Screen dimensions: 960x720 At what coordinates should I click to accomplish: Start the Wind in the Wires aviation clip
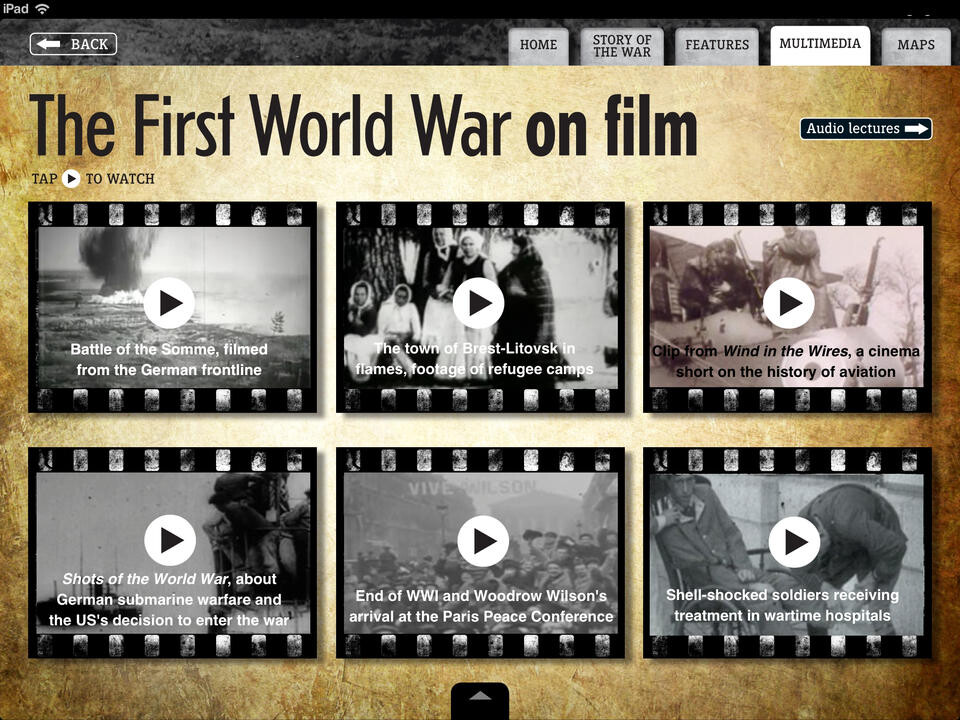[x=790, y=303]
